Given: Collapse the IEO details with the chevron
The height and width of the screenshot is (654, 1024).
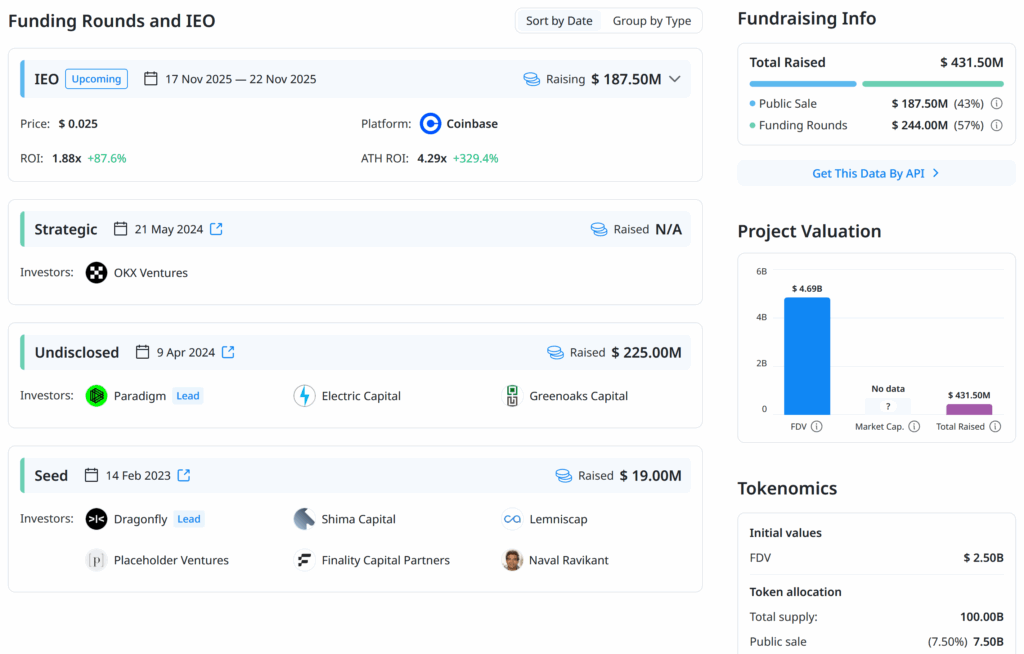Looking at the screenshot, I should coord(673,78).
